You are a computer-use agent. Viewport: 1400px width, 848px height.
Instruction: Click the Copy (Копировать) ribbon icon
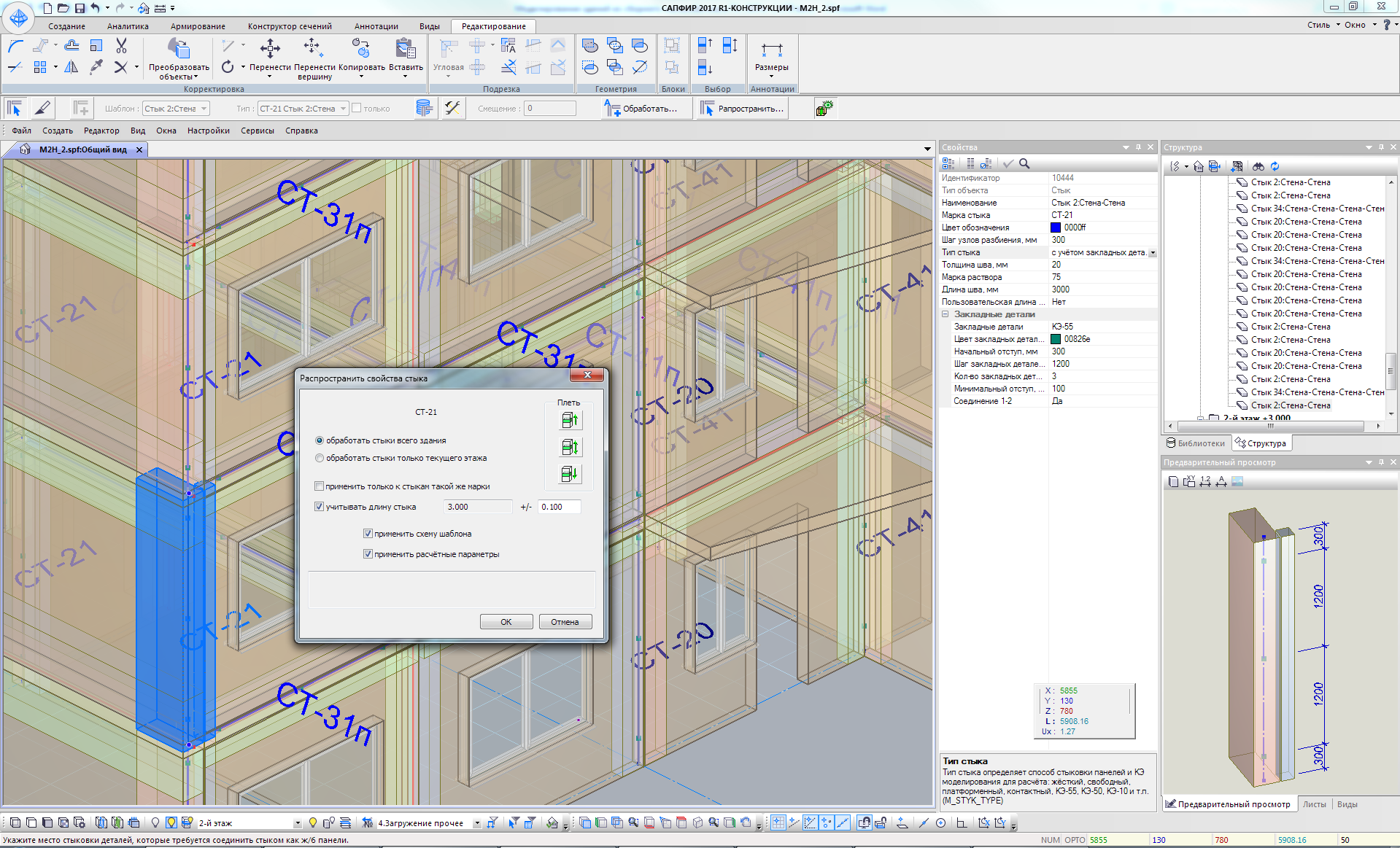[x=361, y=49]
